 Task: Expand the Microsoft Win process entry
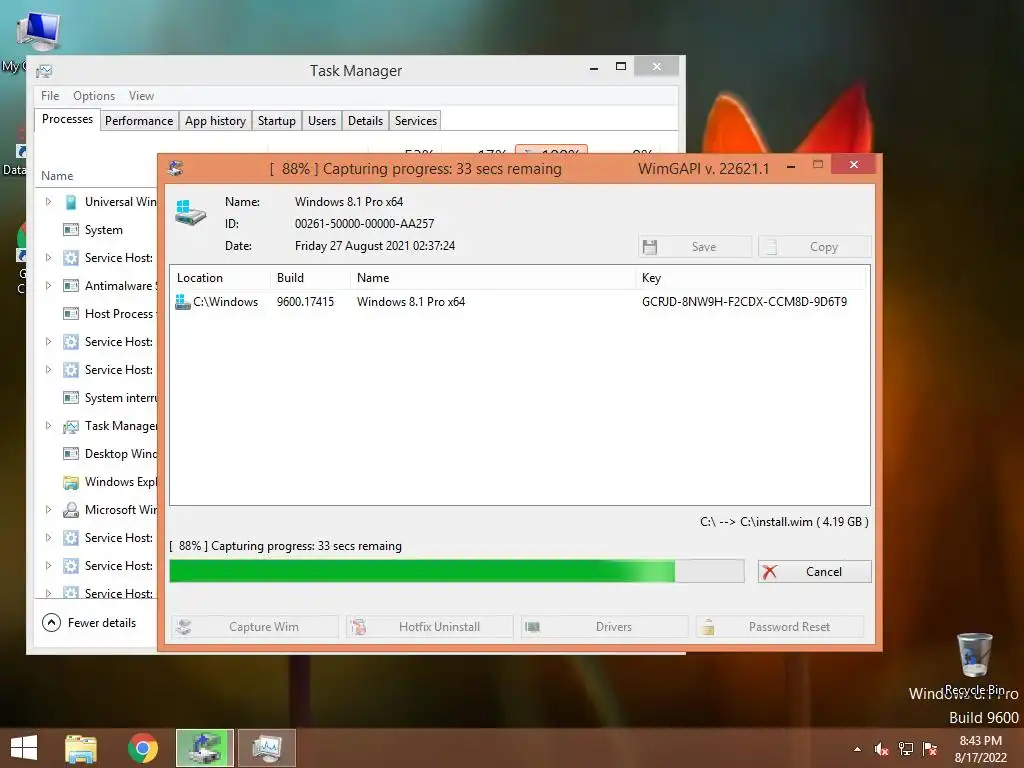48,509
